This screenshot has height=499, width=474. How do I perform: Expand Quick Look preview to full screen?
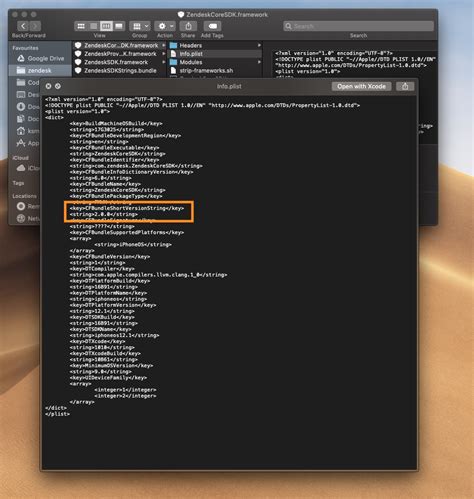pyautogui.click(x=58, y=86)
